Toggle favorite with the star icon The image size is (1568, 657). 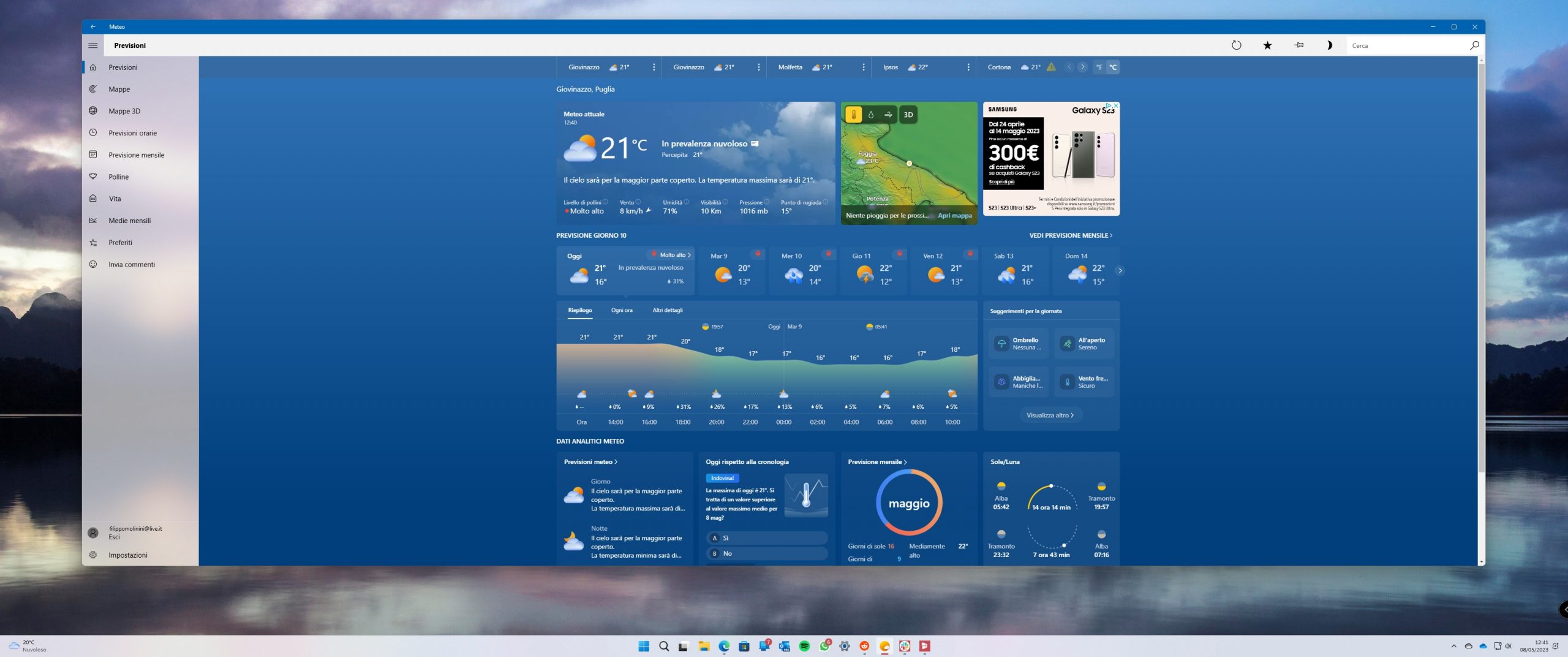1267,45
